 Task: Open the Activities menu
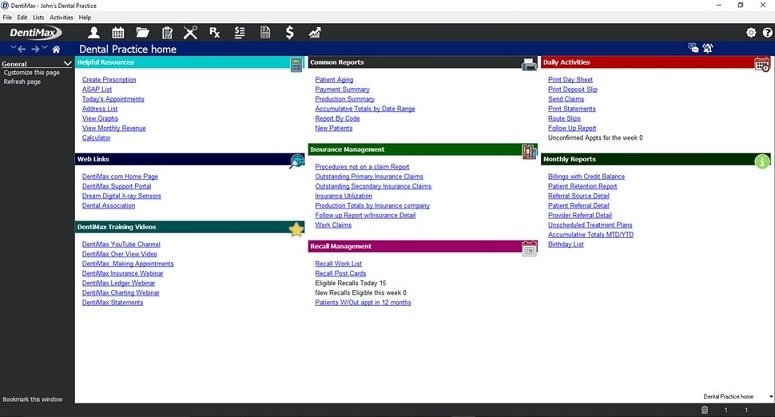[x=61, y=17]
